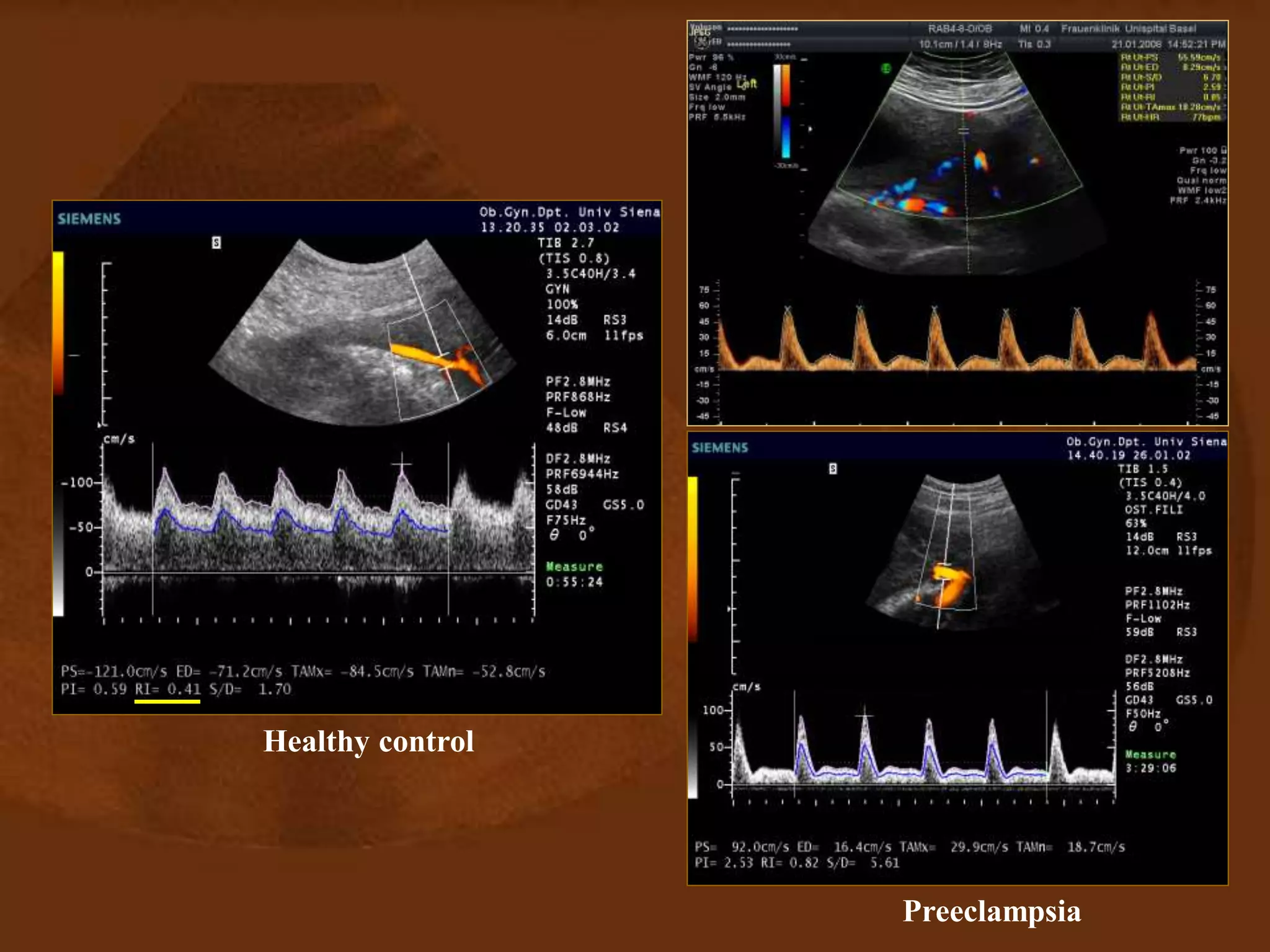Click the grayscale bar beside healthy waveform
The width and height of the screenshot is (1270, 952).
pos(58,552)
